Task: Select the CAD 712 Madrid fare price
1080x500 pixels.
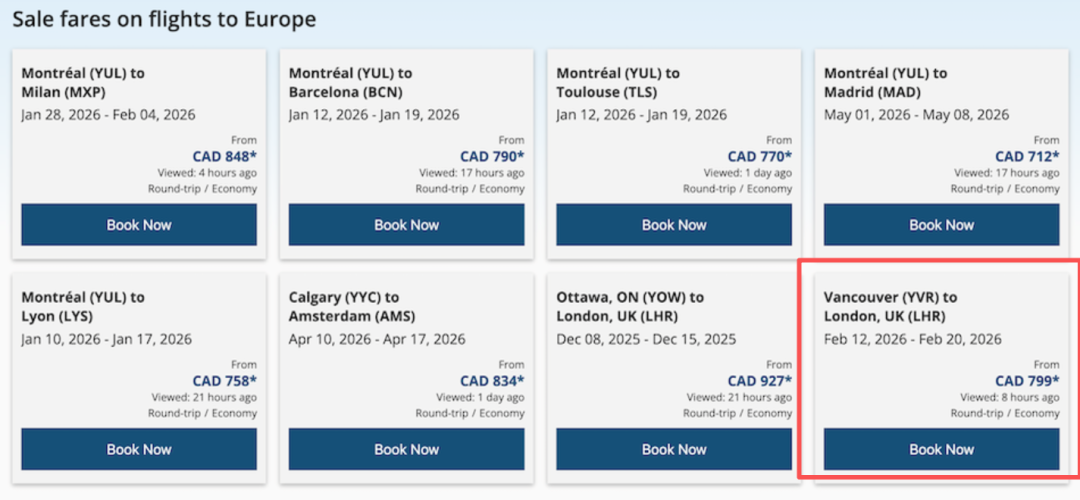Action: (x=1026, y=156)
